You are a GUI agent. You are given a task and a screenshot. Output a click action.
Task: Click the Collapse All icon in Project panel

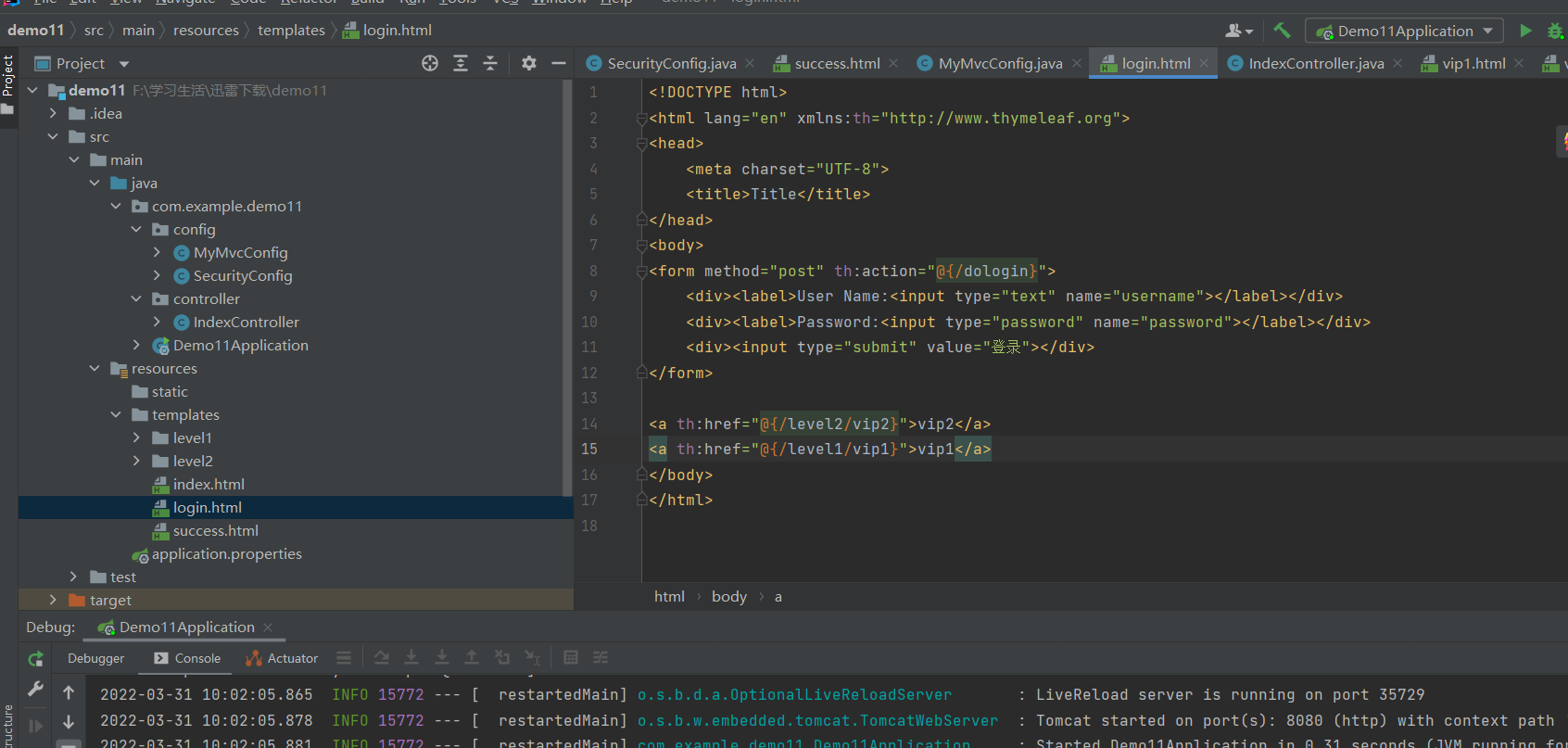coord(490,63)
